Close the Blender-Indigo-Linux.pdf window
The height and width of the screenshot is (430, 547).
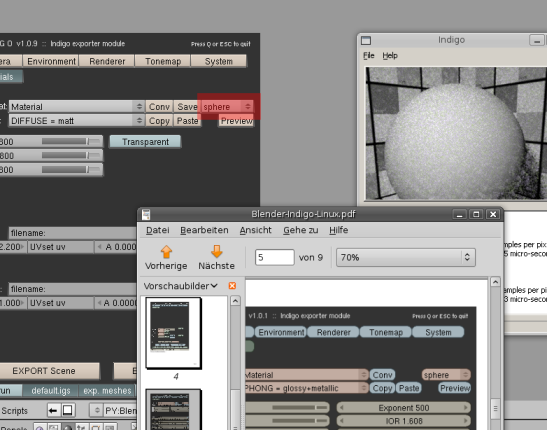point(493,214)
